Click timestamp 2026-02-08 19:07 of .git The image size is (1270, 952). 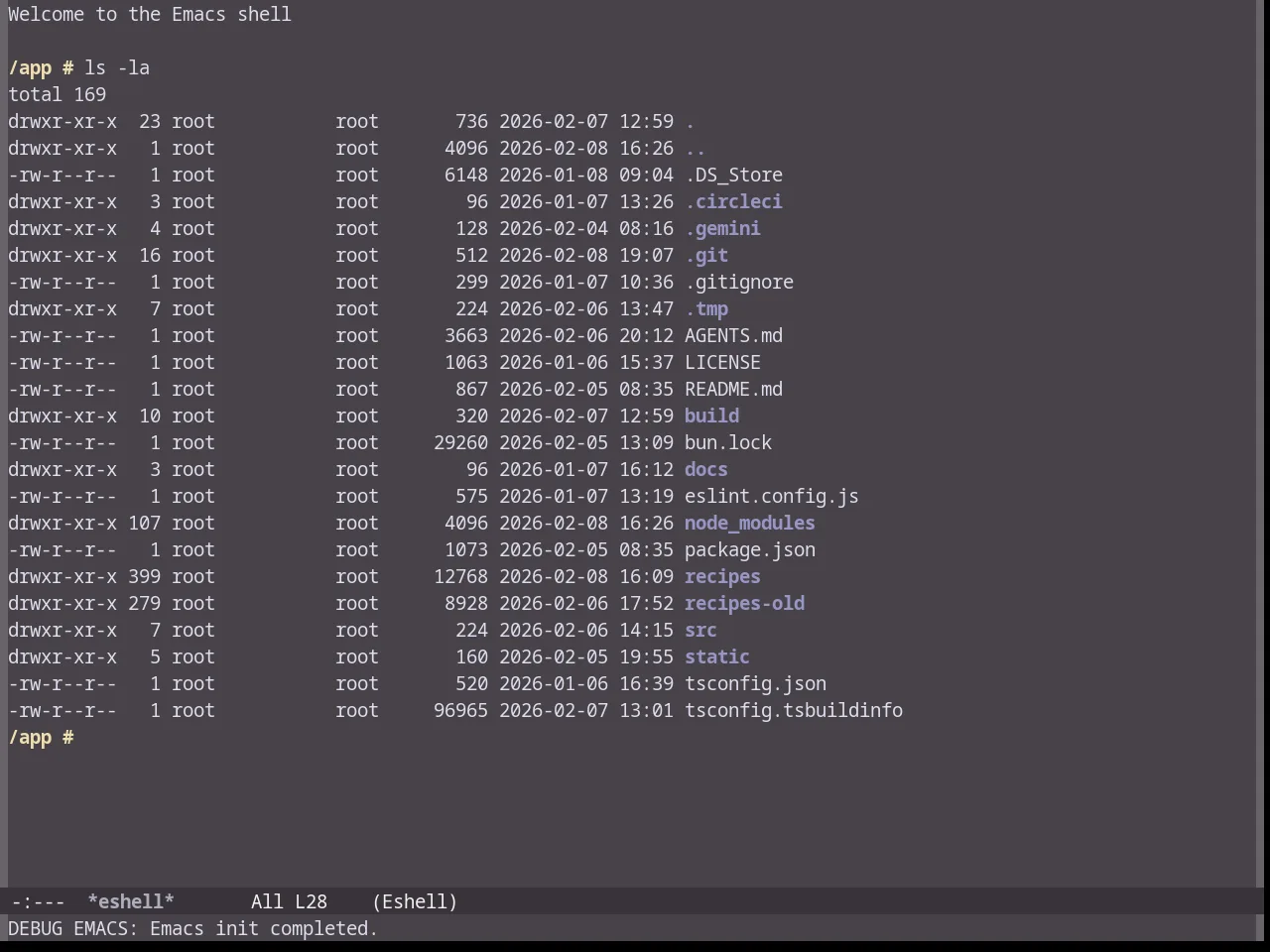(x=586, y=255)
